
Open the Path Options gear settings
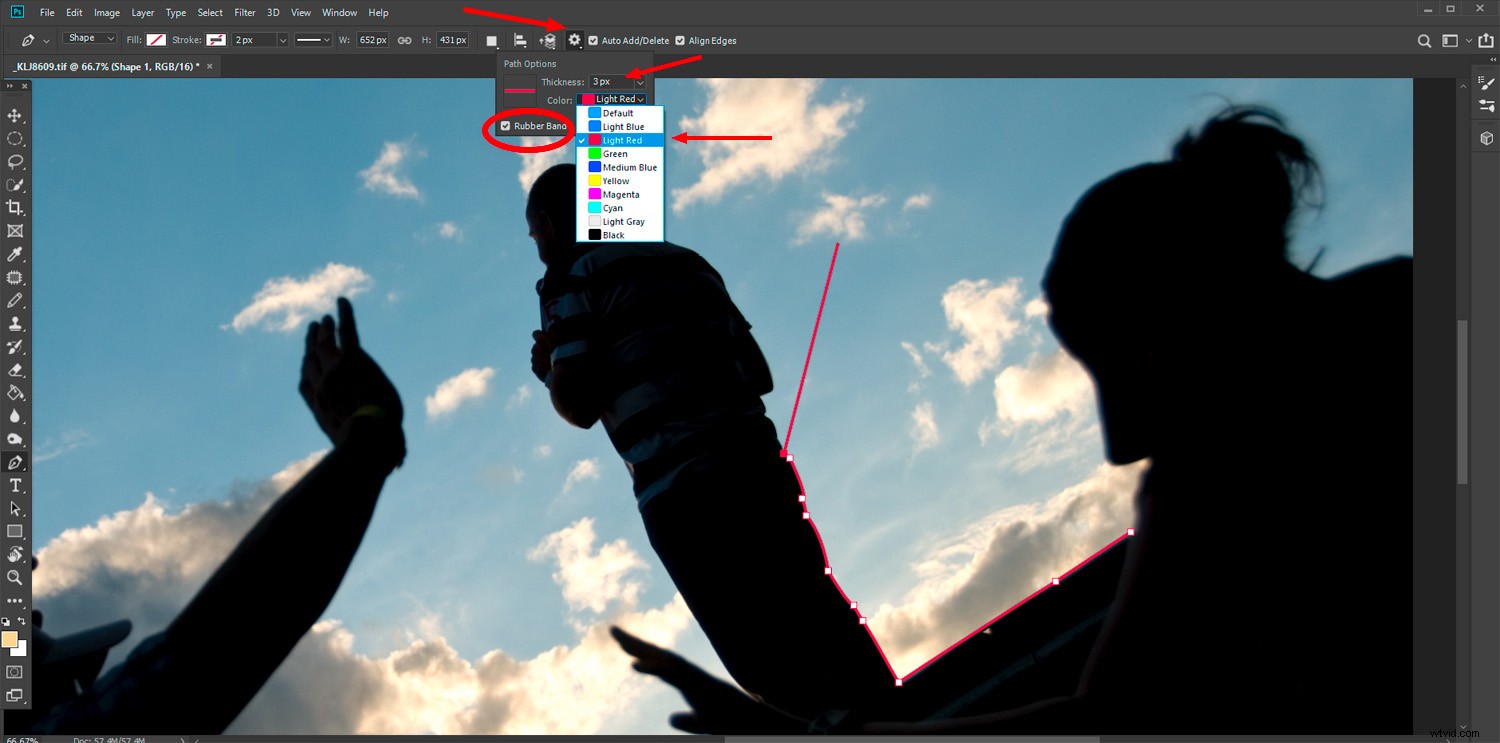pos(573,40)
